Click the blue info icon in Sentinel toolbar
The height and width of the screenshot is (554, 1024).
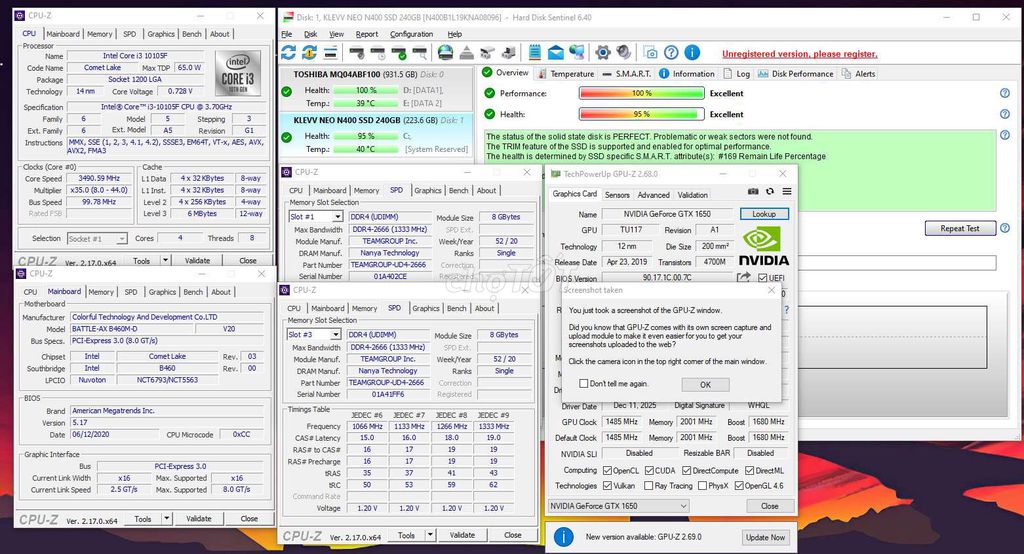click(x=692, y=52)
